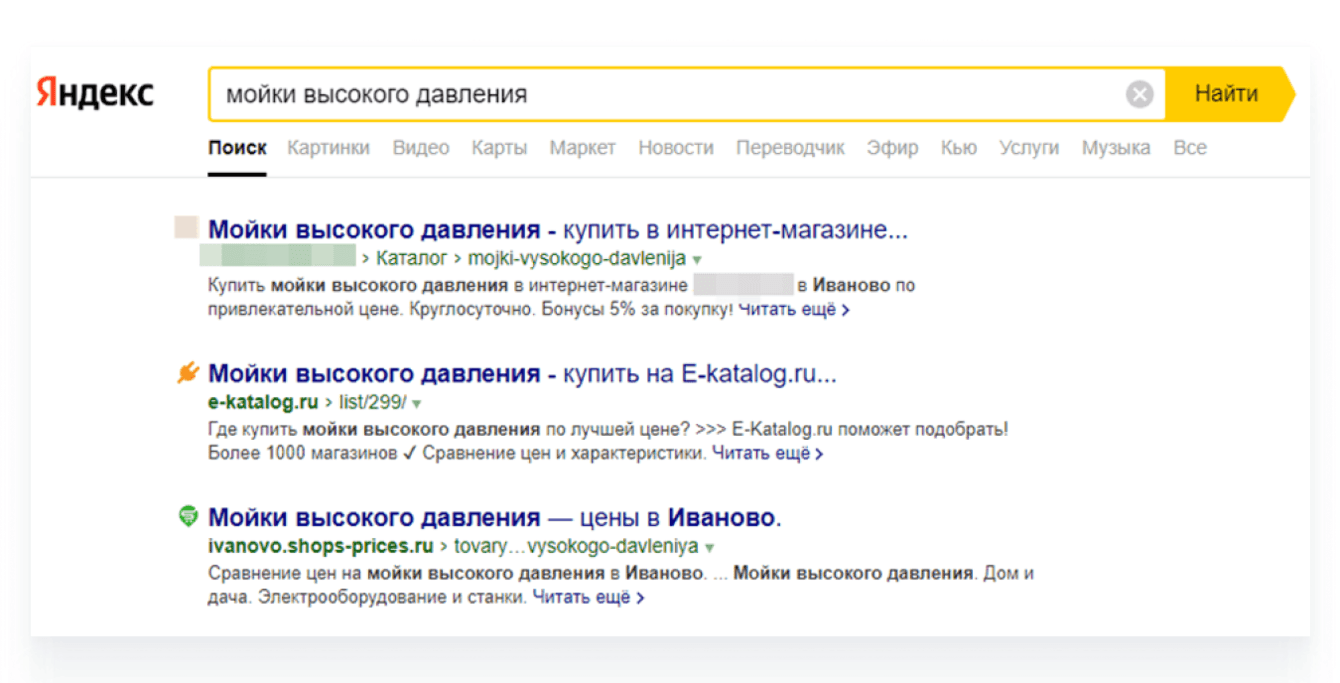Open the Видео tab
Screen dimensions: 1340x683
421,148
